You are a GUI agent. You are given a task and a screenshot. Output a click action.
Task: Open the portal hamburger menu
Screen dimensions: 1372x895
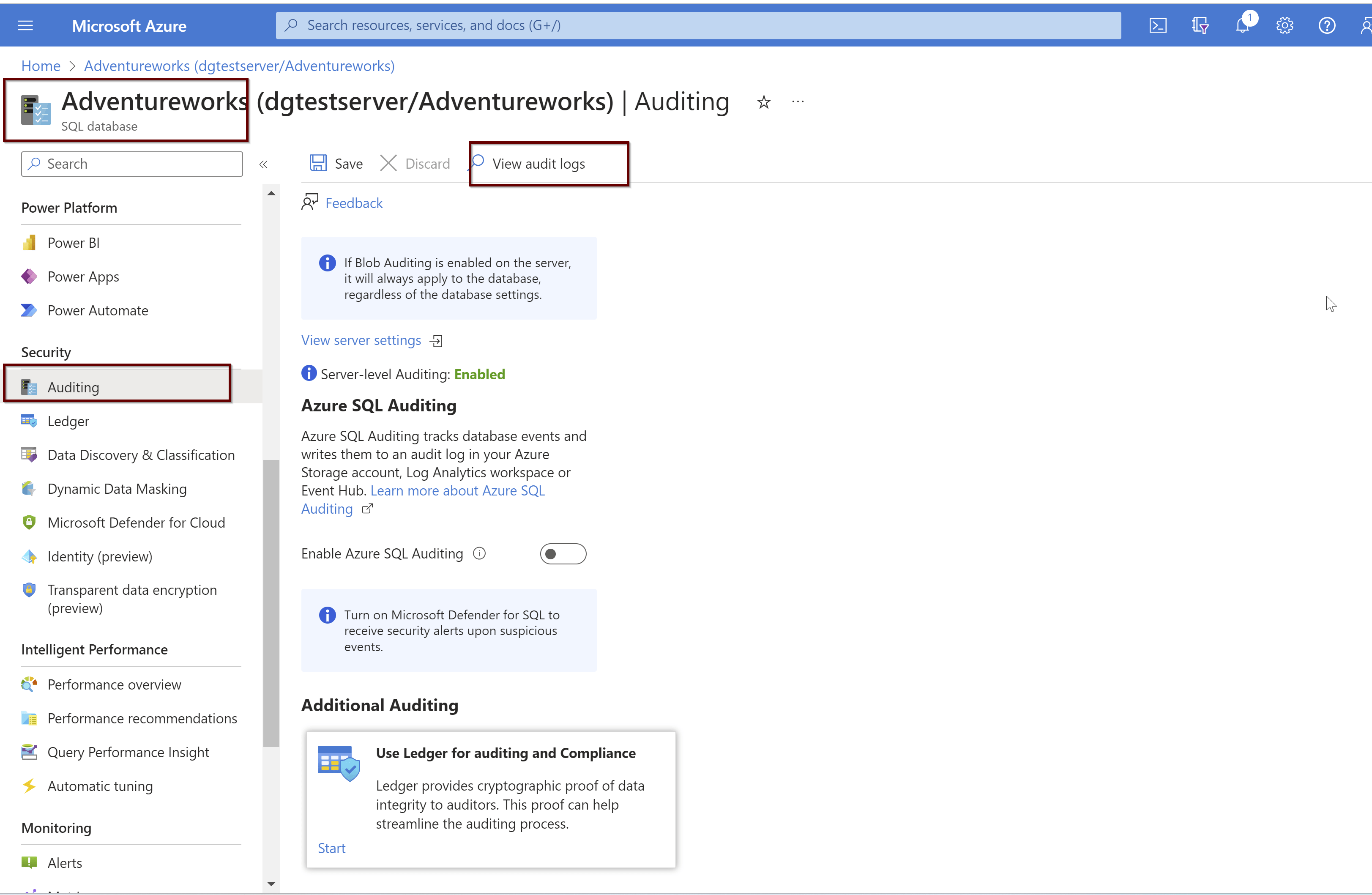click(25, 25)
